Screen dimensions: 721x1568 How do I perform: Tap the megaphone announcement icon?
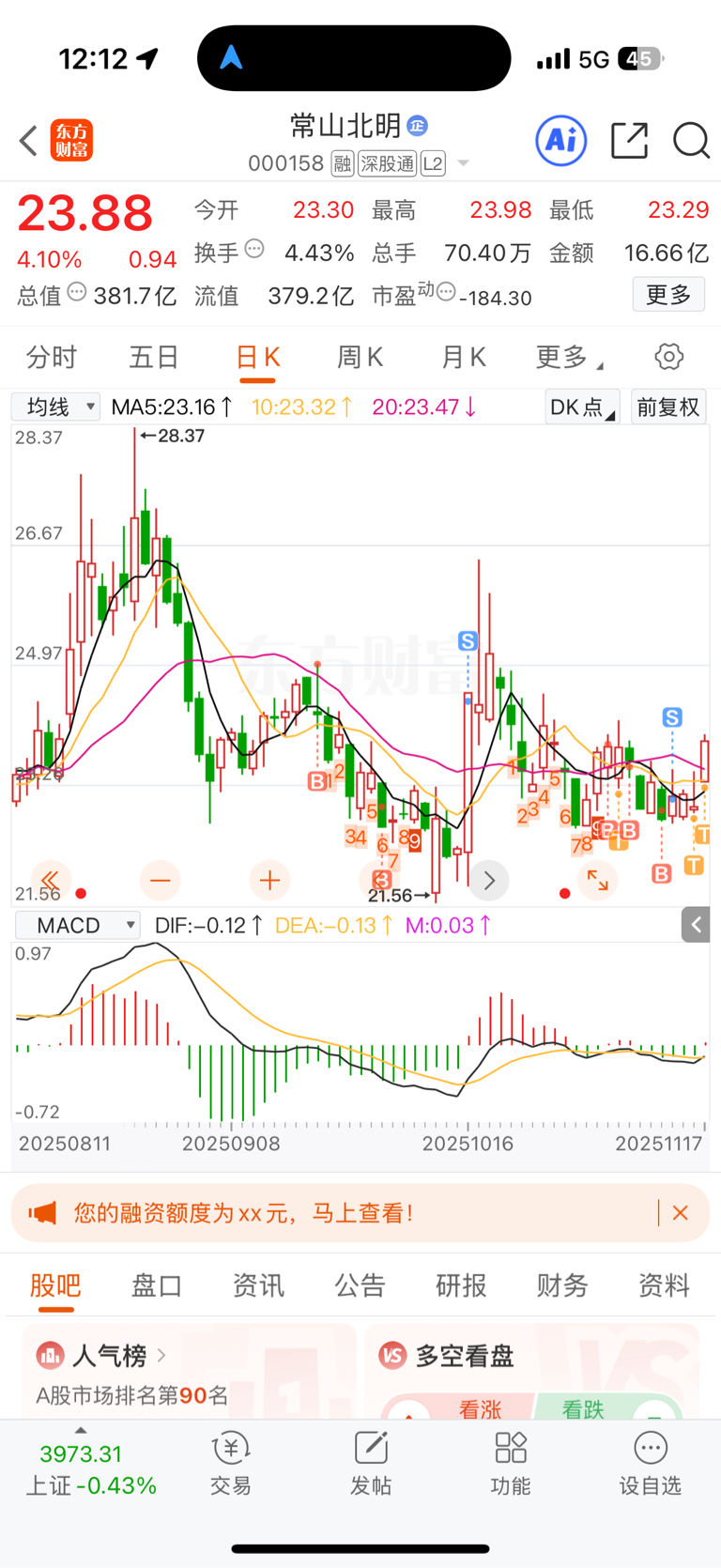tap(42, 1213)
